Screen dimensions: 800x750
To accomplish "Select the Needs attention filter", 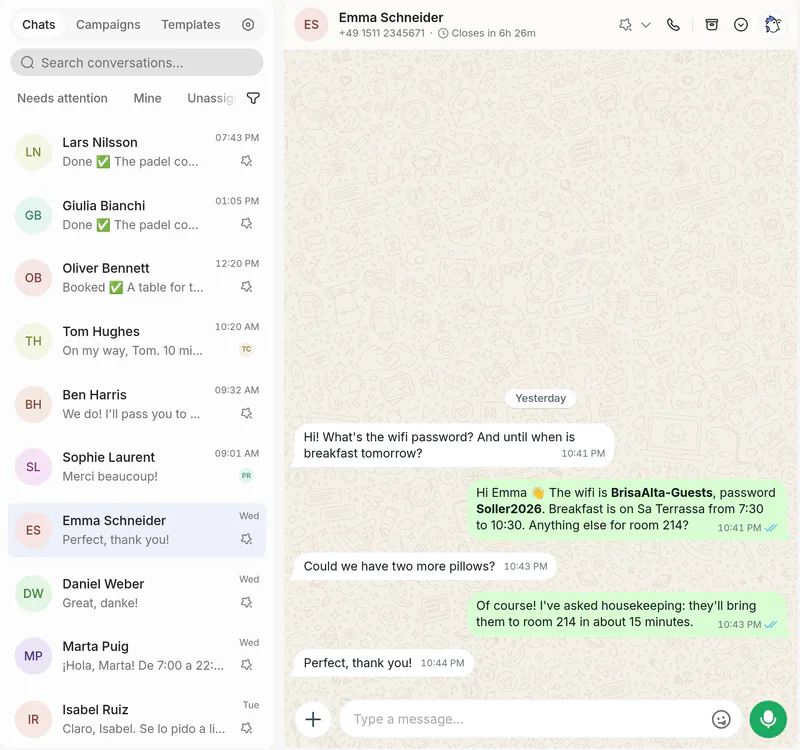I will point(62,98).
